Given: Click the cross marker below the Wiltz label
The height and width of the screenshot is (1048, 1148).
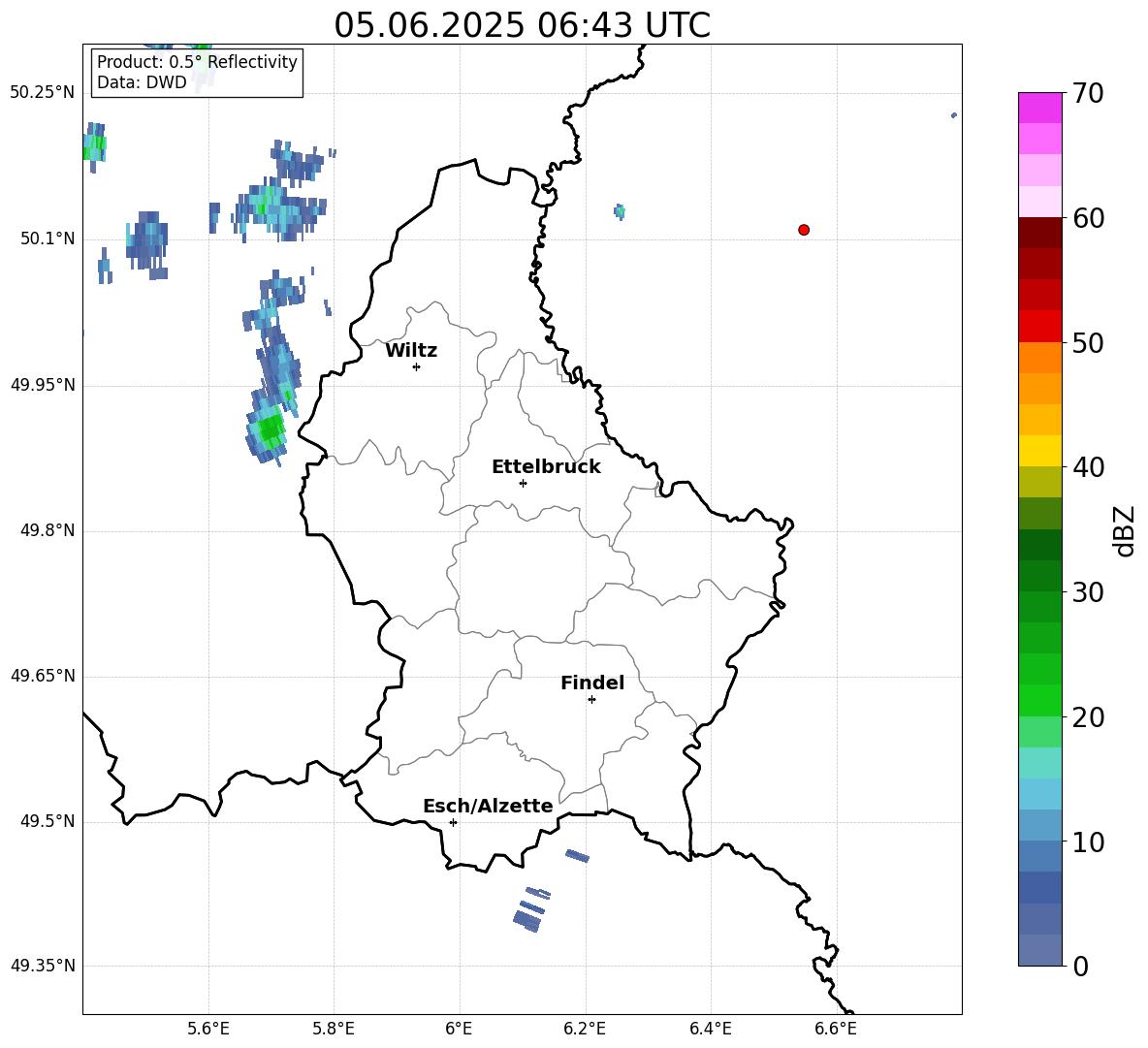Looking at the screenshot, I should (x=417, y=366).
